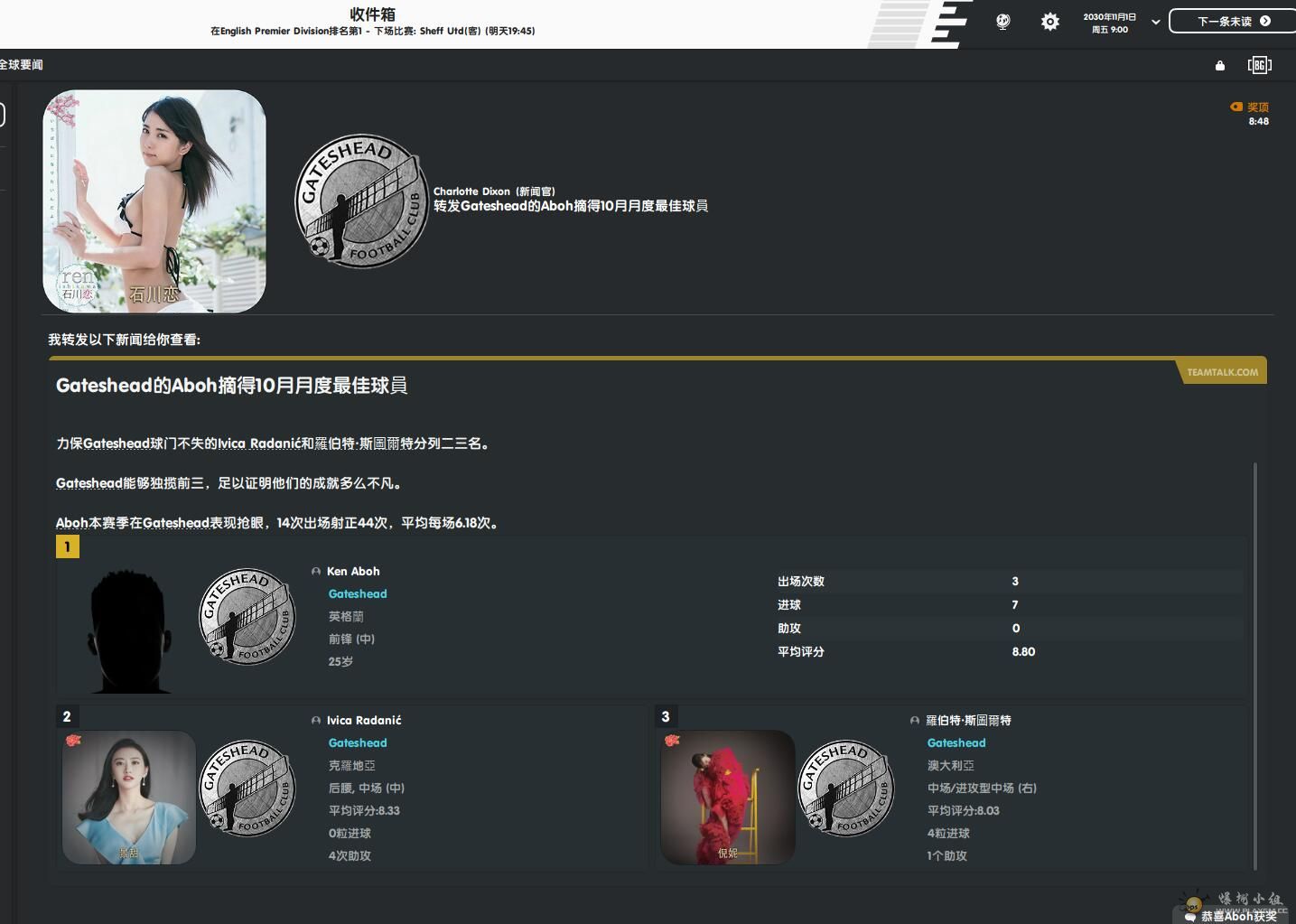Screen dimensions: 1296x924
Task: Open the TEAMTALK.COM source tag
Action: (x=1222, y=372)
